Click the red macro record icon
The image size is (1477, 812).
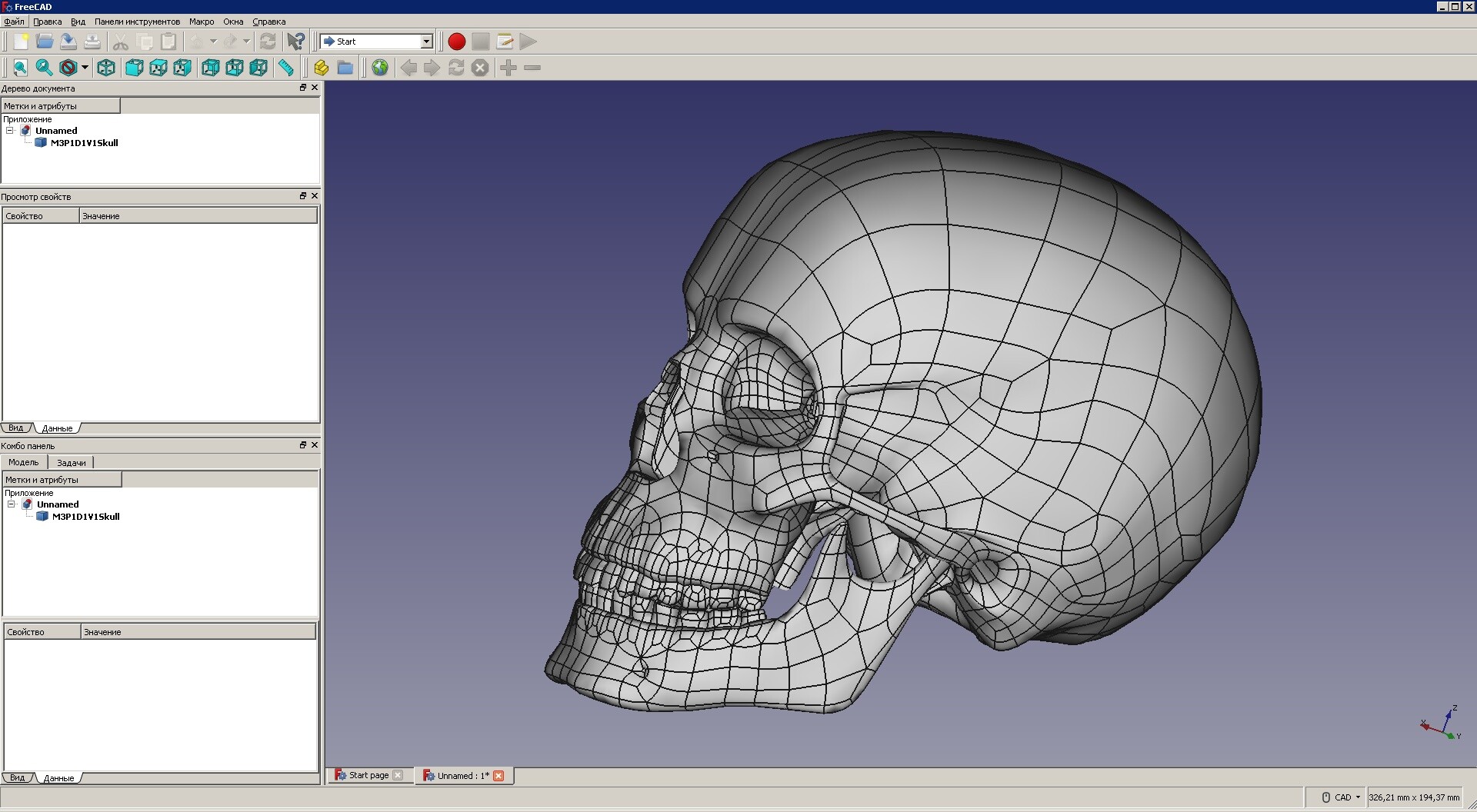(455, 42)
